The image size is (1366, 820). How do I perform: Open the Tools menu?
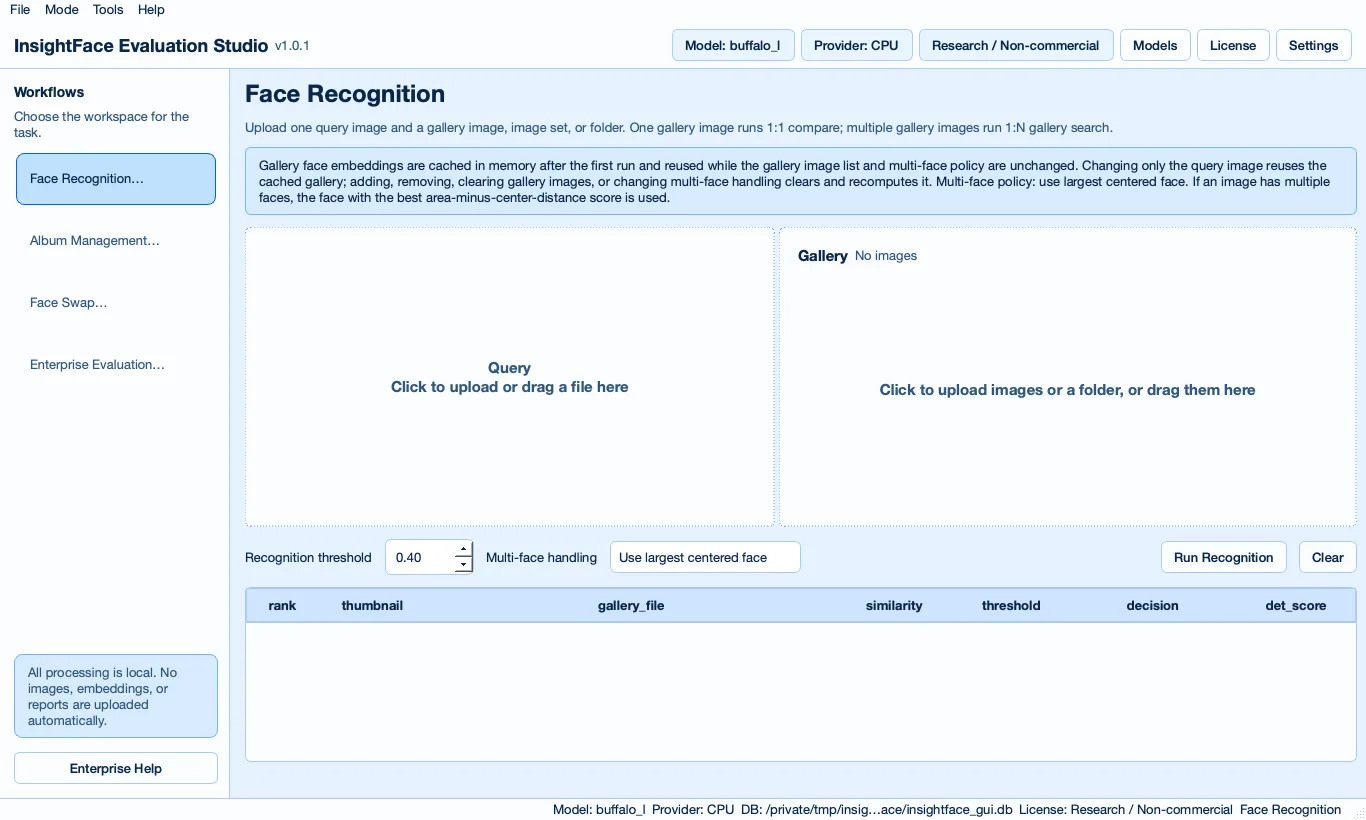point(108,9)
